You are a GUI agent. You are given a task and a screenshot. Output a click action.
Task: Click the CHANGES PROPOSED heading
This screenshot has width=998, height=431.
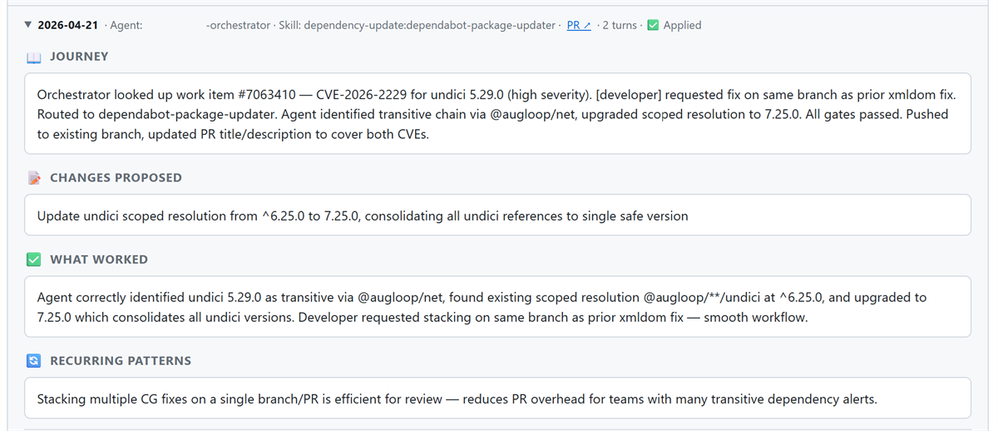[x=116, y=178]
